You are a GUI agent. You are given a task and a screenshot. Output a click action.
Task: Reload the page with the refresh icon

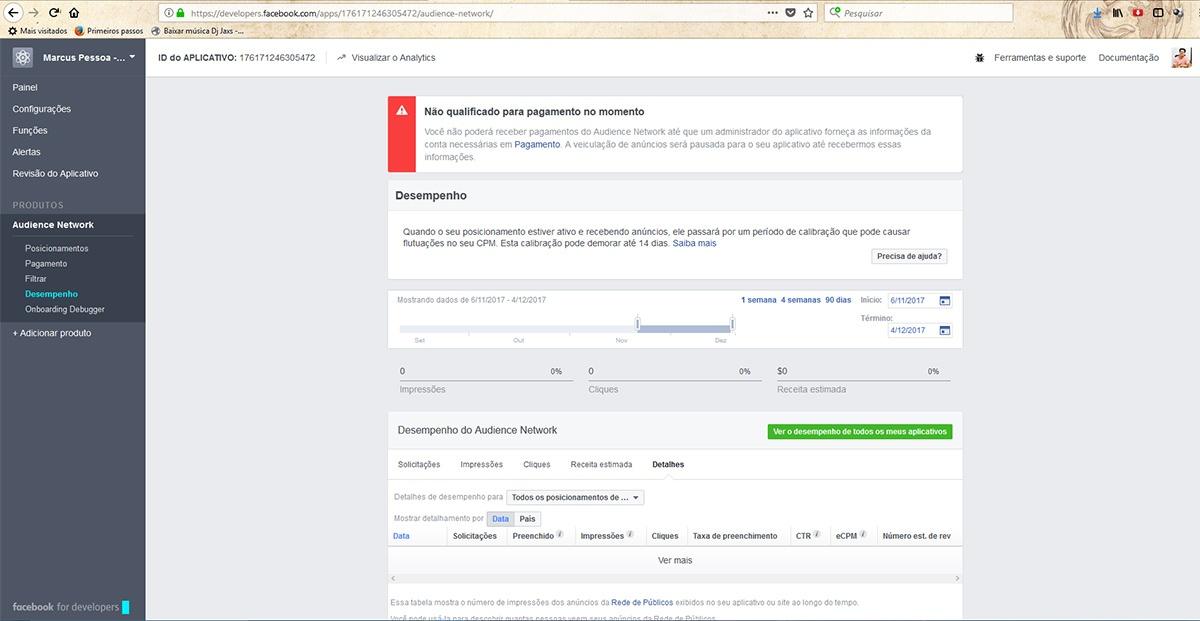click(x=54, y=13)
